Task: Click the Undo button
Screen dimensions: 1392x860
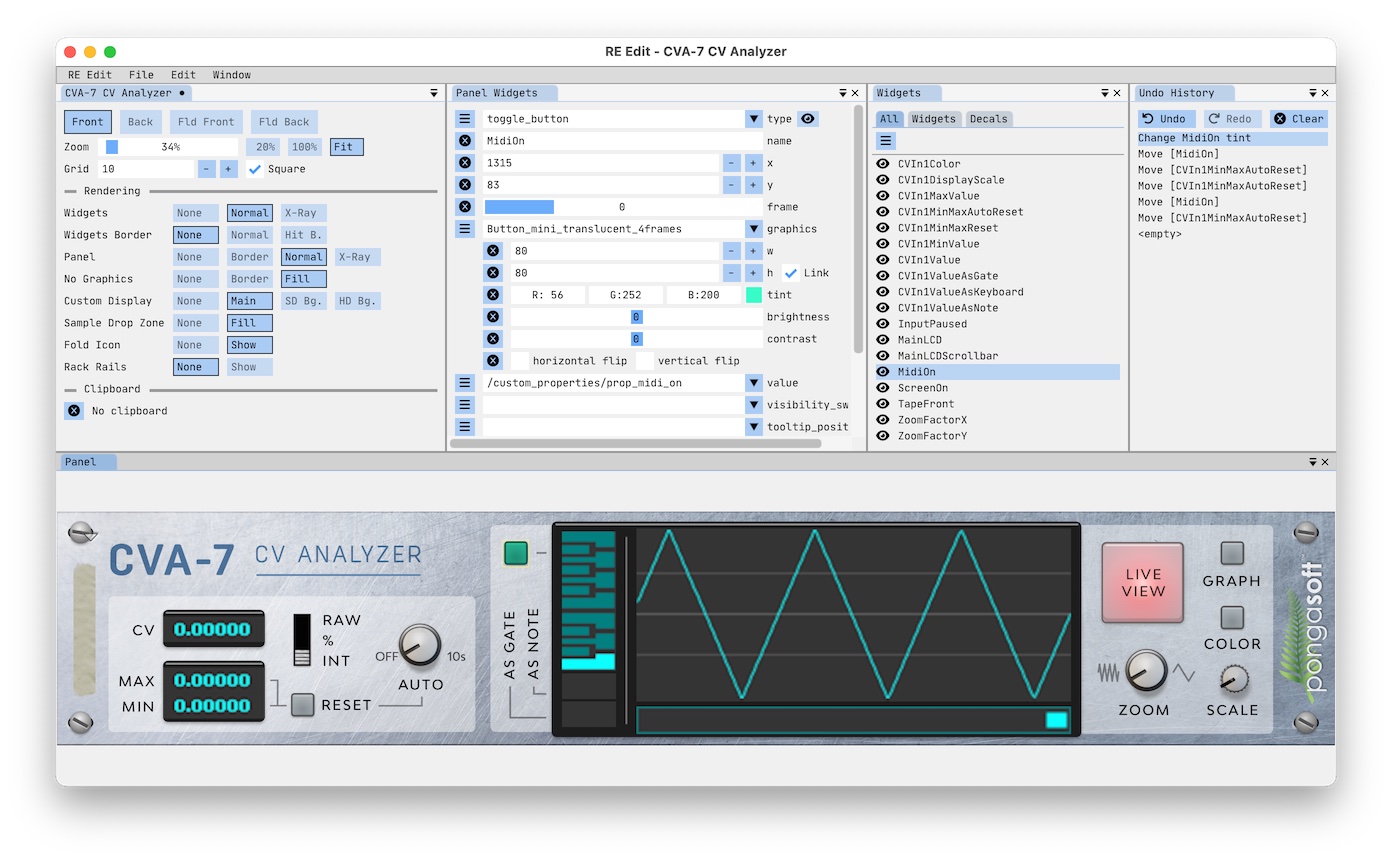Action: [1164, 119]
